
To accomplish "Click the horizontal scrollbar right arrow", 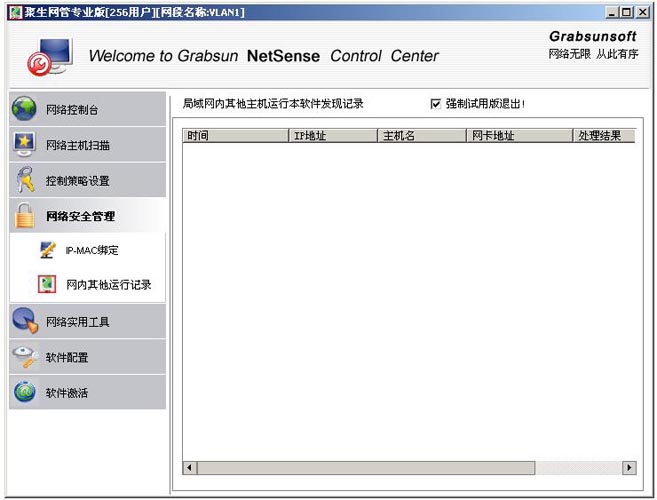I will coord(629,467).
